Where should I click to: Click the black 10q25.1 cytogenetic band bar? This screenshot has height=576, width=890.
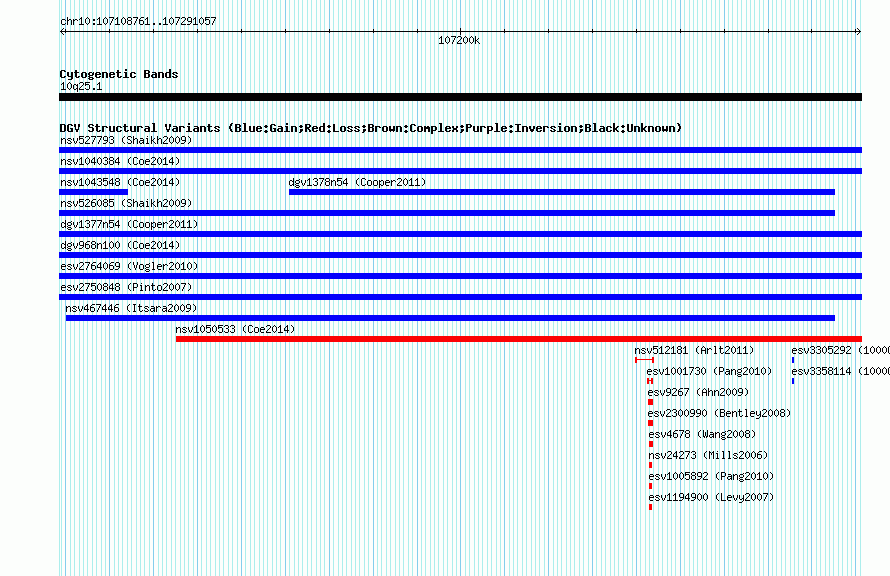pyautogui.click(x=460, y=97)
